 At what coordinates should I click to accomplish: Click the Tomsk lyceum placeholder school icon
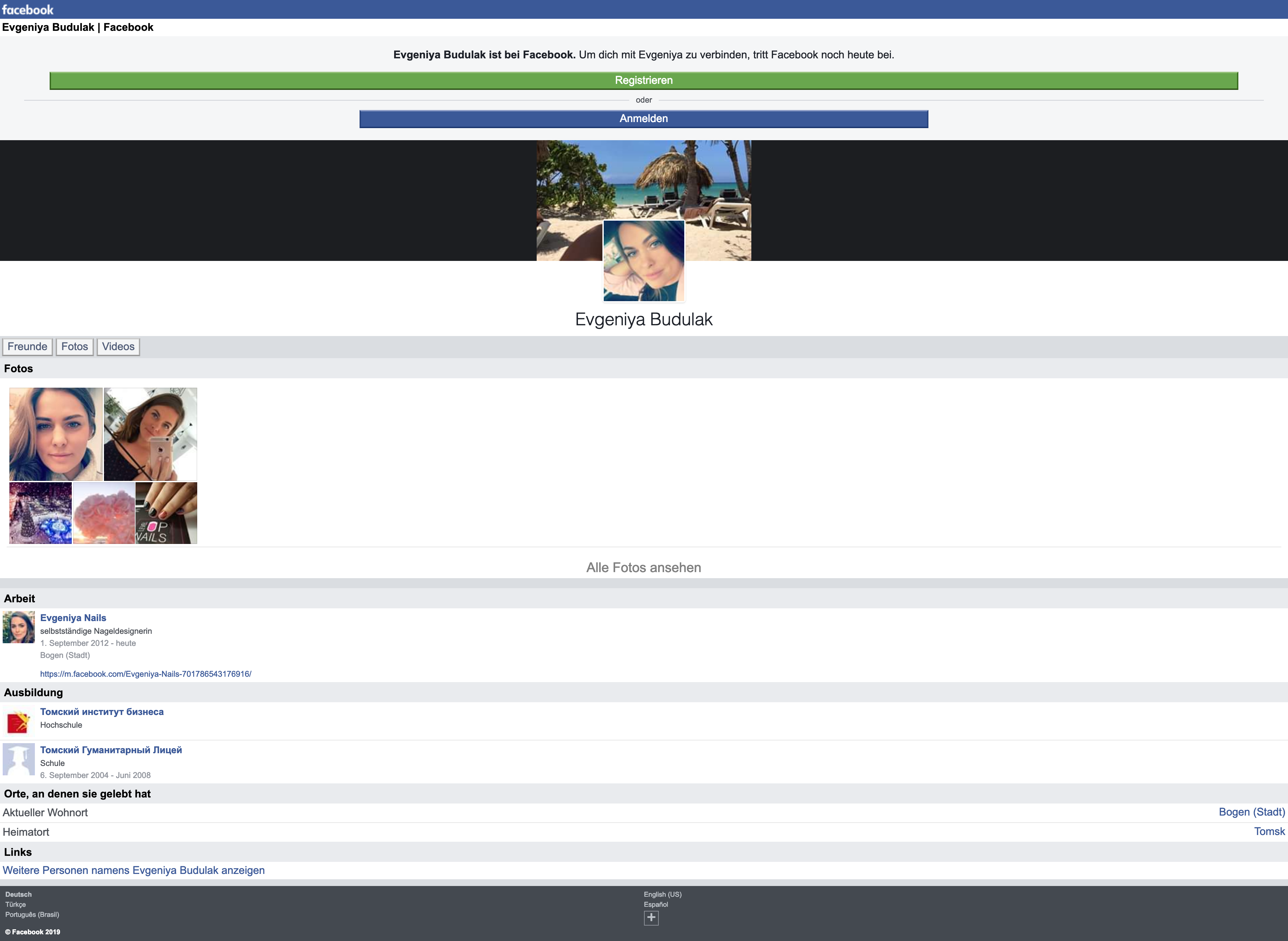coord(19,759)
